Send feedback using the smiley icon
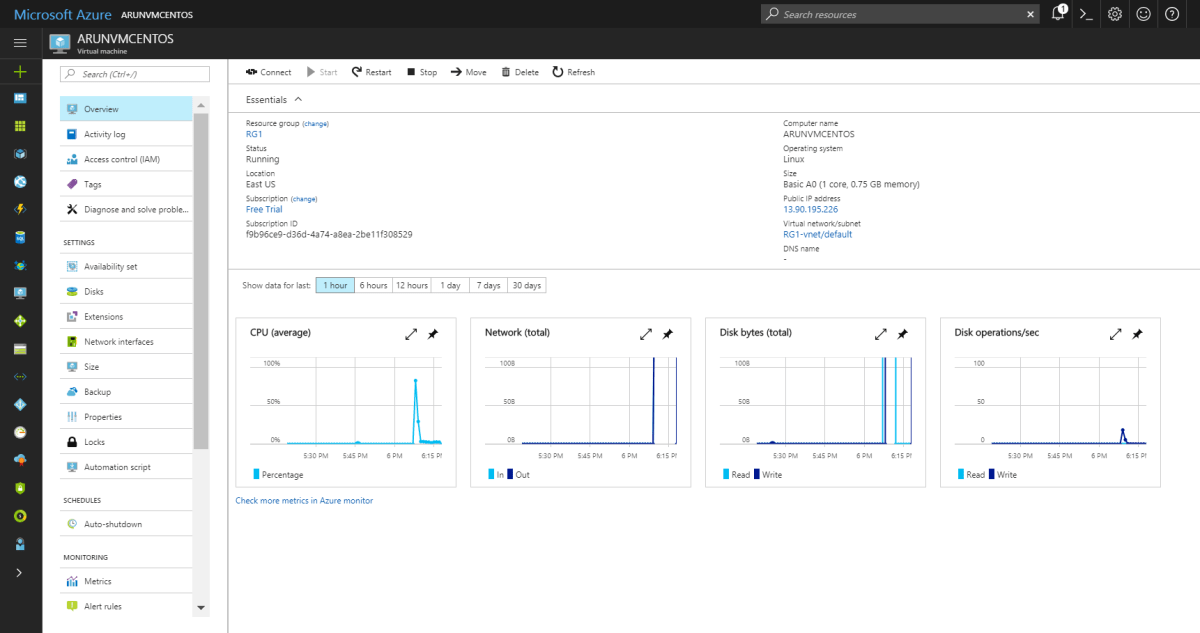This screenshot has width=1200, height=633. click(1142, 14)
